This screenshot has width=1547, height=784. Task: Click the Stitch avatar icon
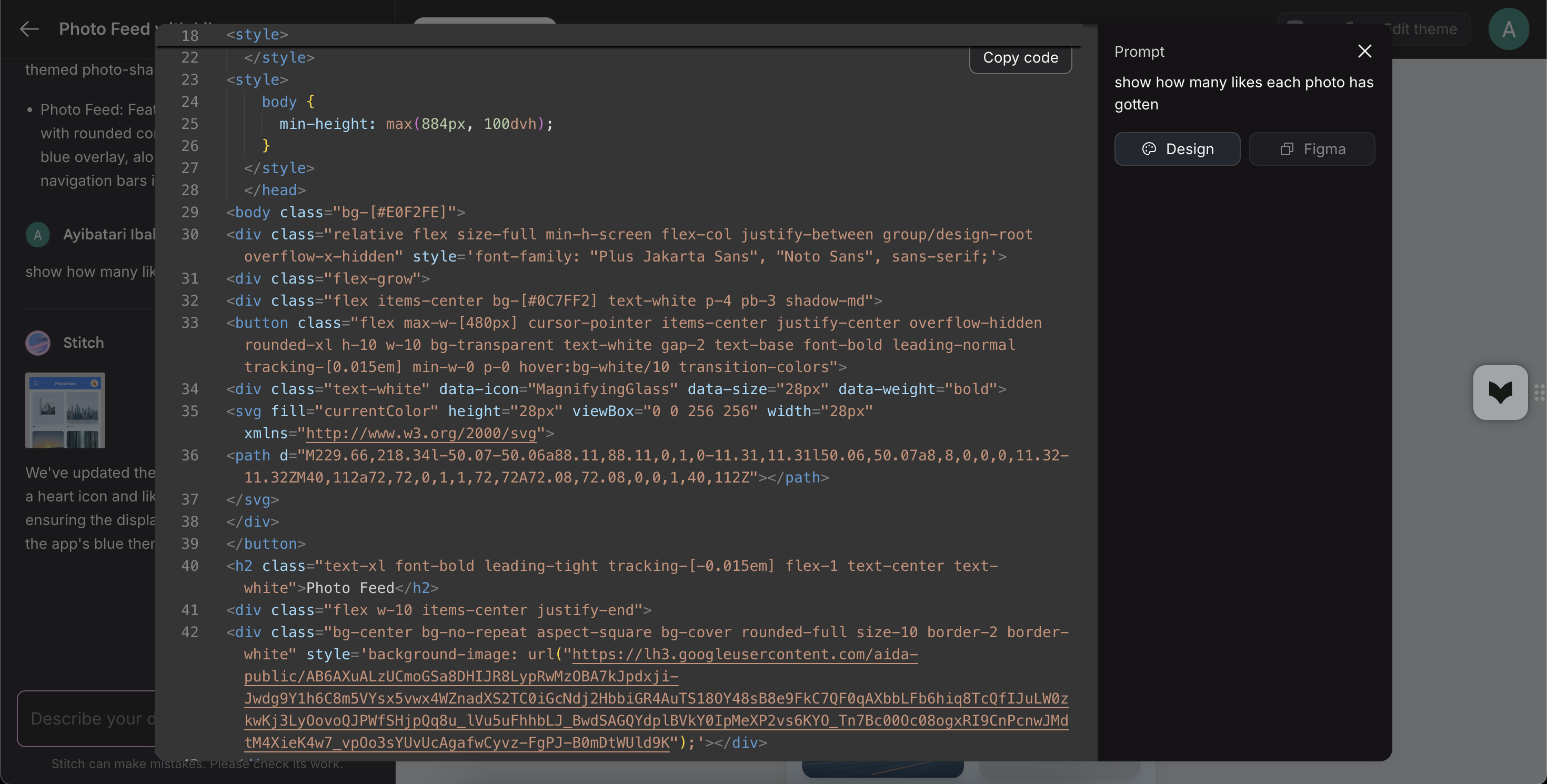(x=38, y=343)
